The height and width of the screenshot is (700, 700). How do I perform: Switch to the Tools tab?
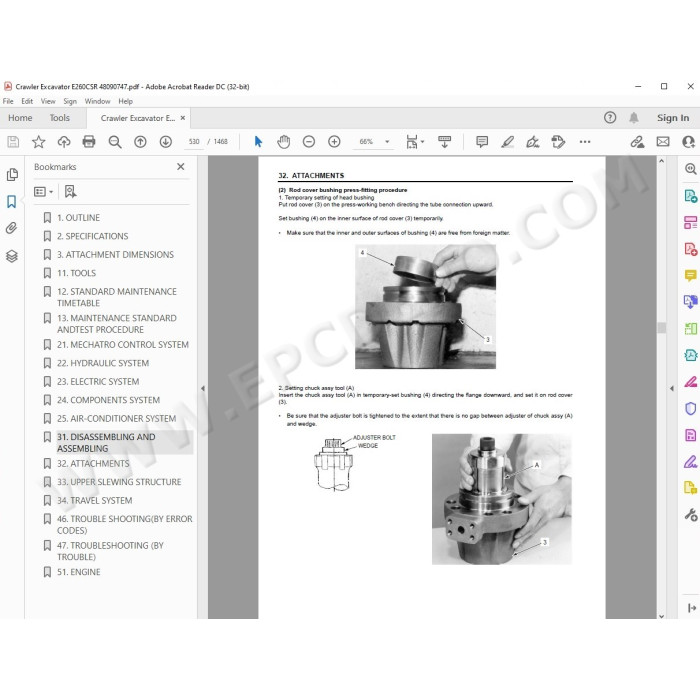pos(59,118)
